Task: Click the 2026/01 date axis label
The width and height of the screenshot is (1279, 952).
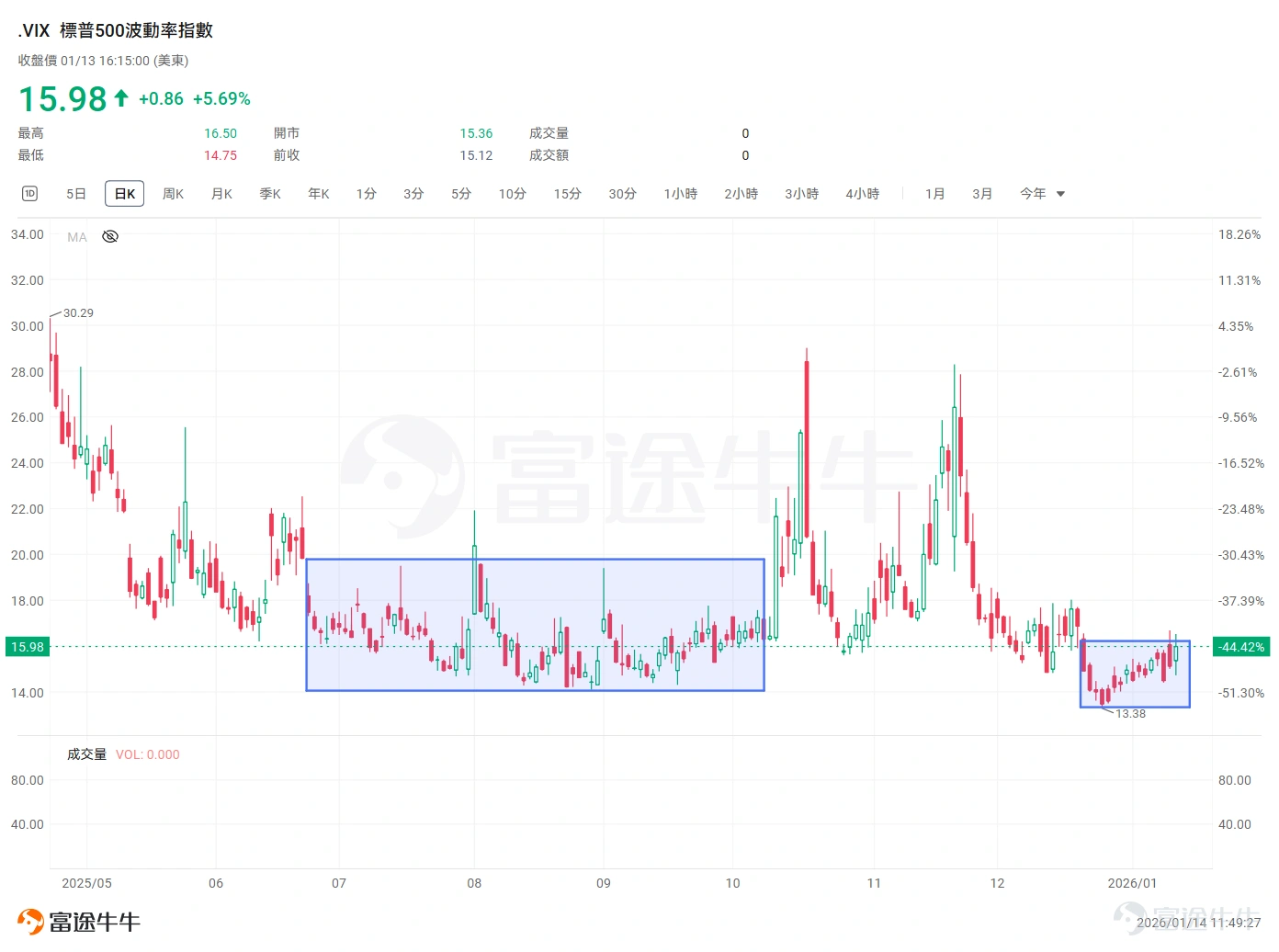Action: [1132, 883]
